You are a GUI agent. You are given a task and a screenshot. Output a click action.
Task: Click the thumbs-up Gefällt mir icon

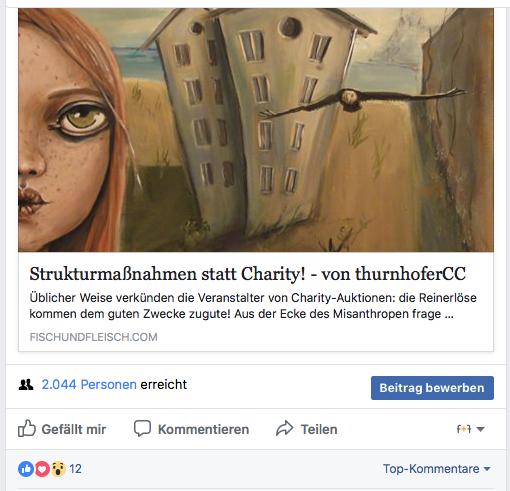pos(27,428)
